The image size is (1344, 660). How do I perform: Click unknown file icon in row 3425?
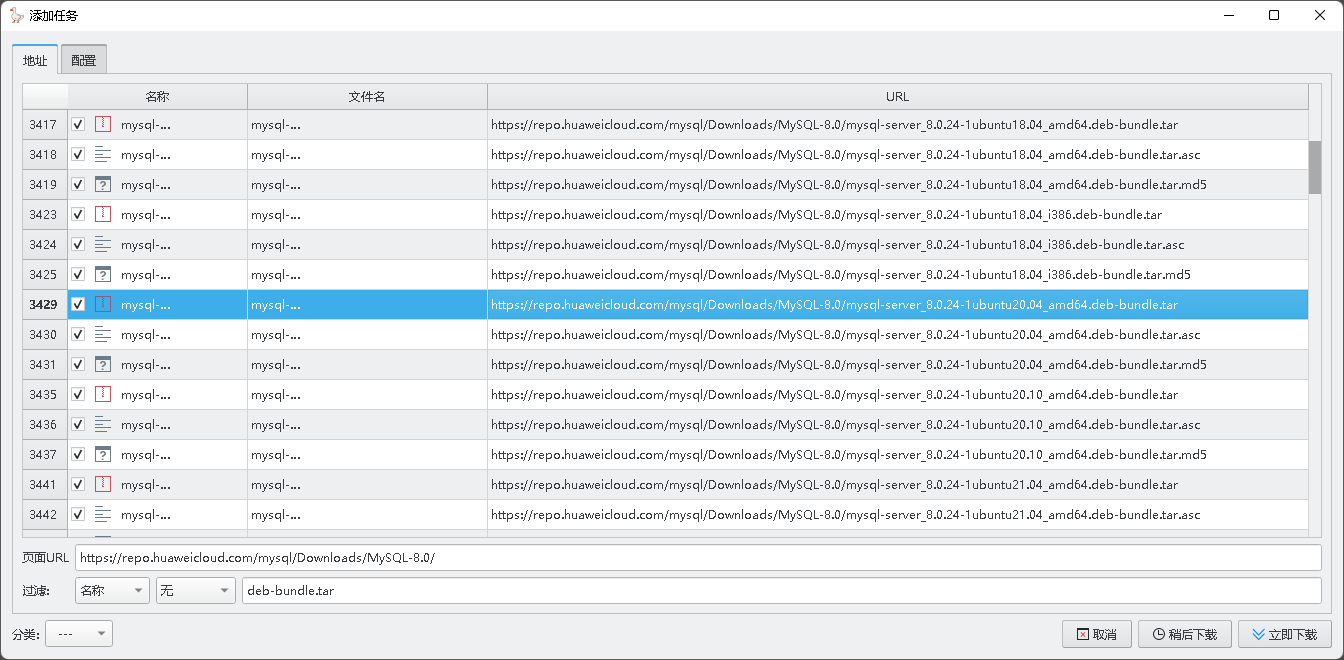pyautogui.click(x=103, y=275)
